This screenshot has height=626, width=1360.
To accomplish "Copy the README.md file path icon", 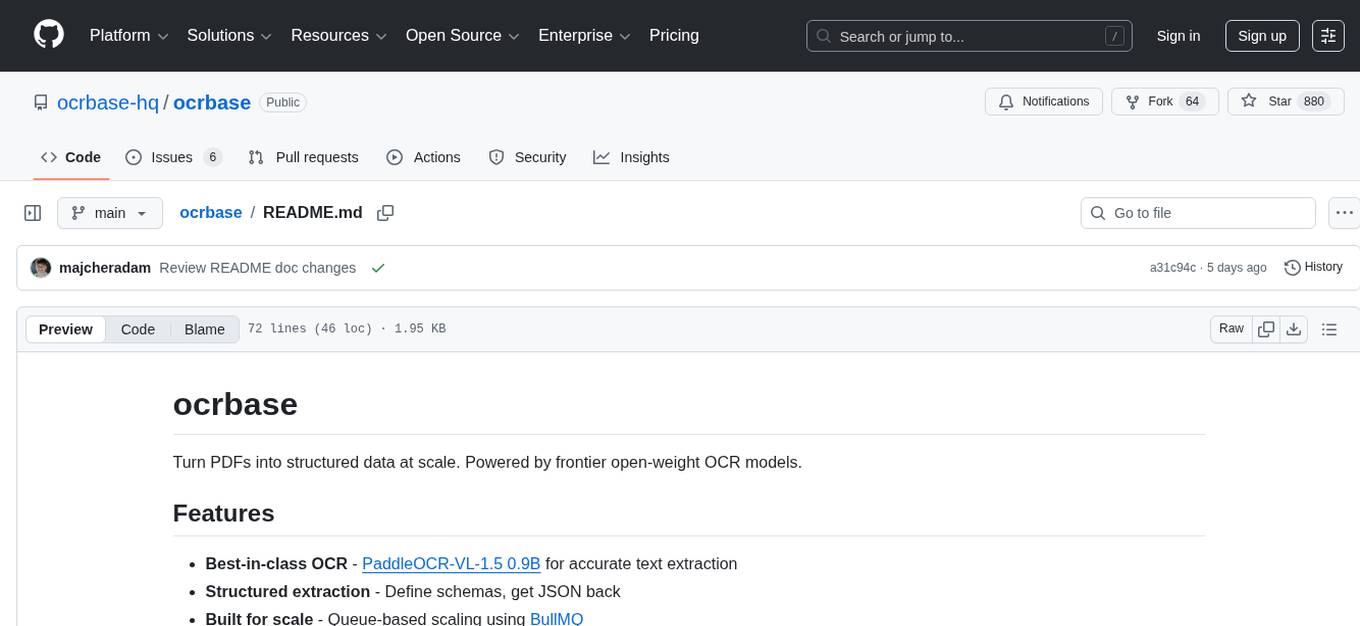I will (x=385, y=212).
